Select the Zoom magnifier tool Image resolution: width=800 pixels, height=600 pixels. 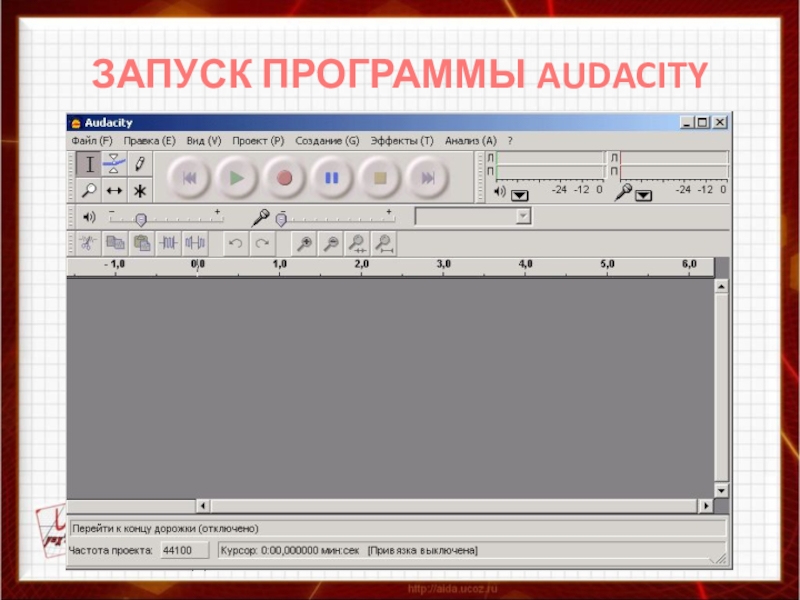point(89,190)
